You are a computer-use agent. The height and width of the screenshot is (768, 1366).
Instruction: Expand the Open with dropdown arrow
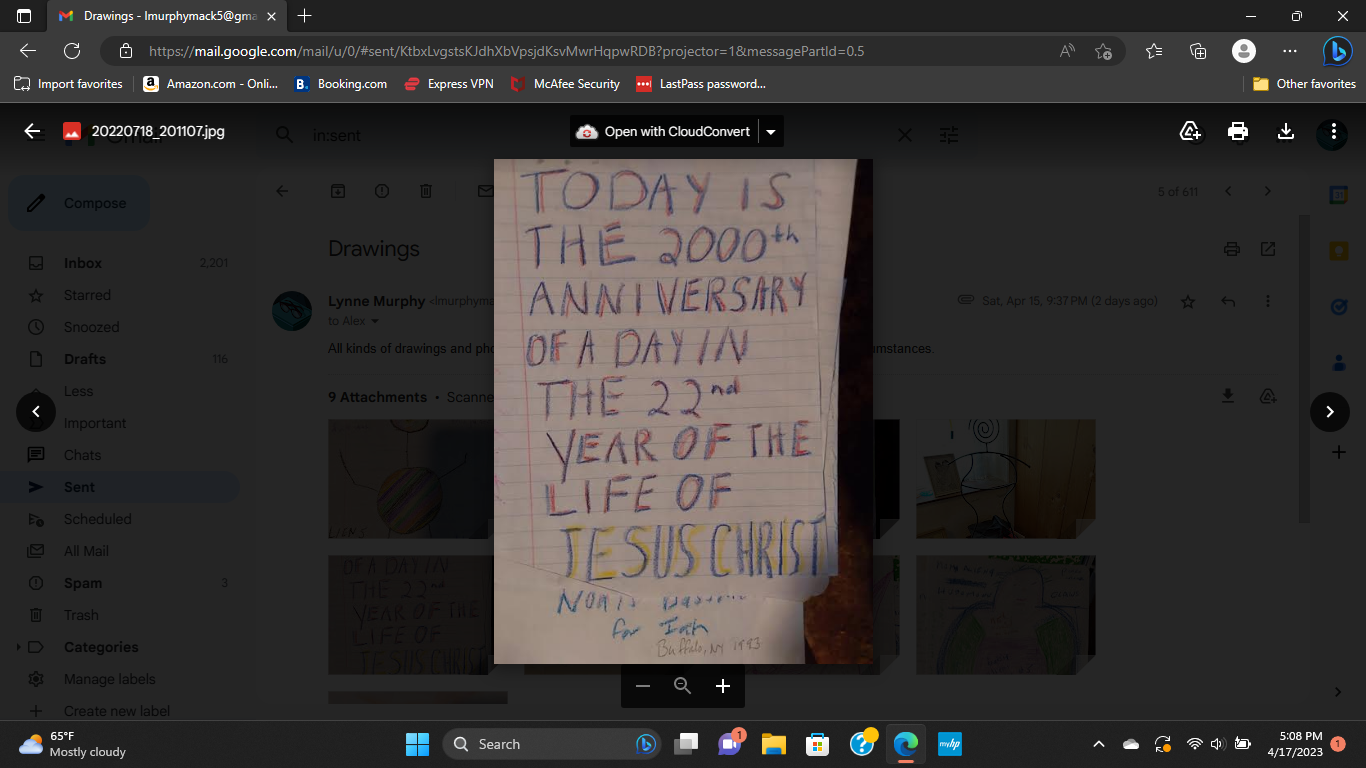(x=771, y=132)
